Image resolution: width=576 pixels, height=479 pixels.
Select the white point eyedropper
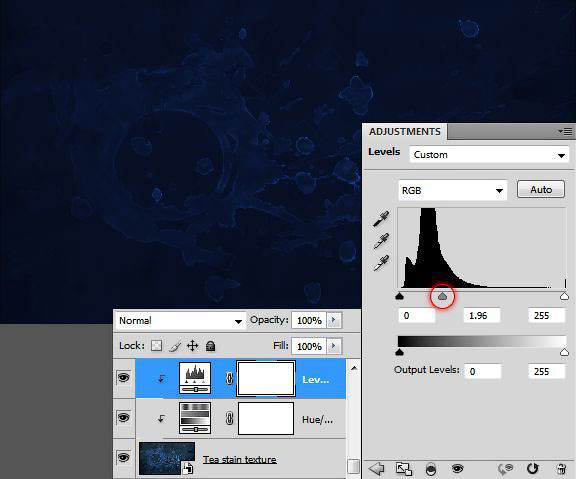[381, 263]
